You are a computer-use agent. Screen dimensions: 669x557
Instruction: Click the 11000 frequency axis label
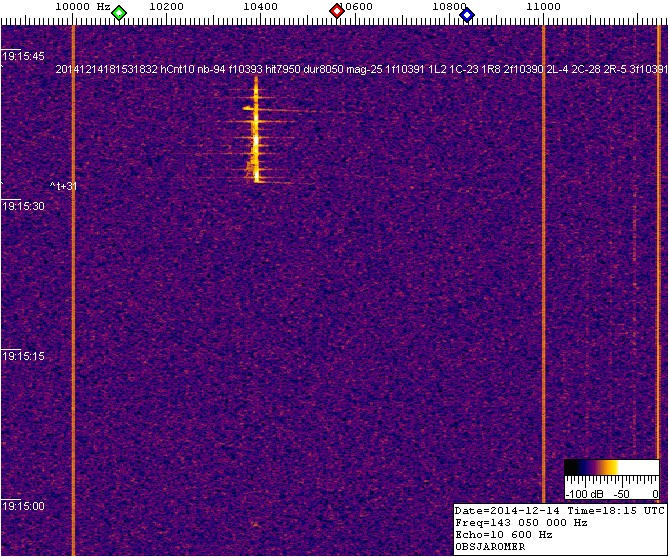pos(543,7)
